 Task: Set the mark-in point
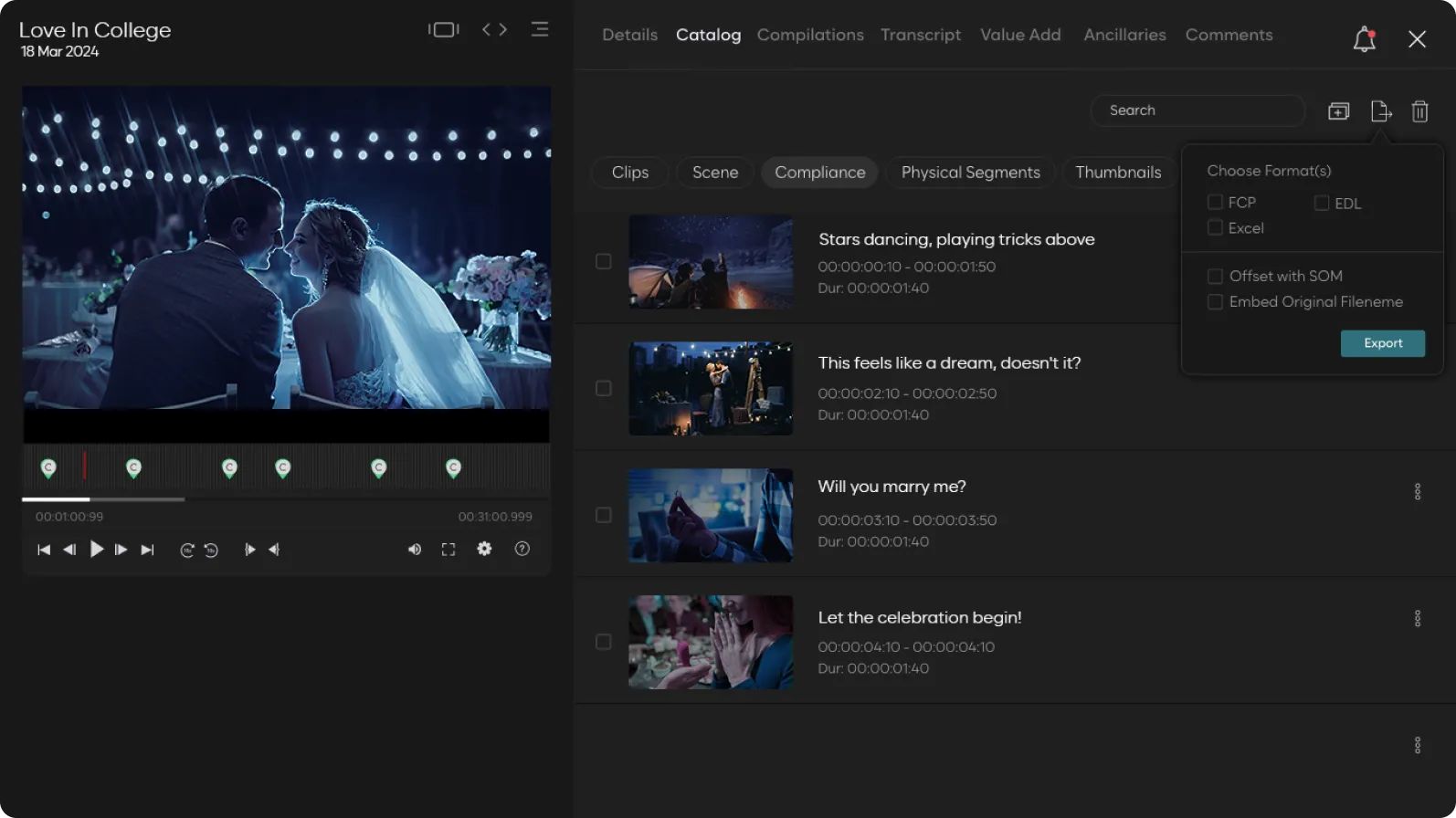coord(249,550)
